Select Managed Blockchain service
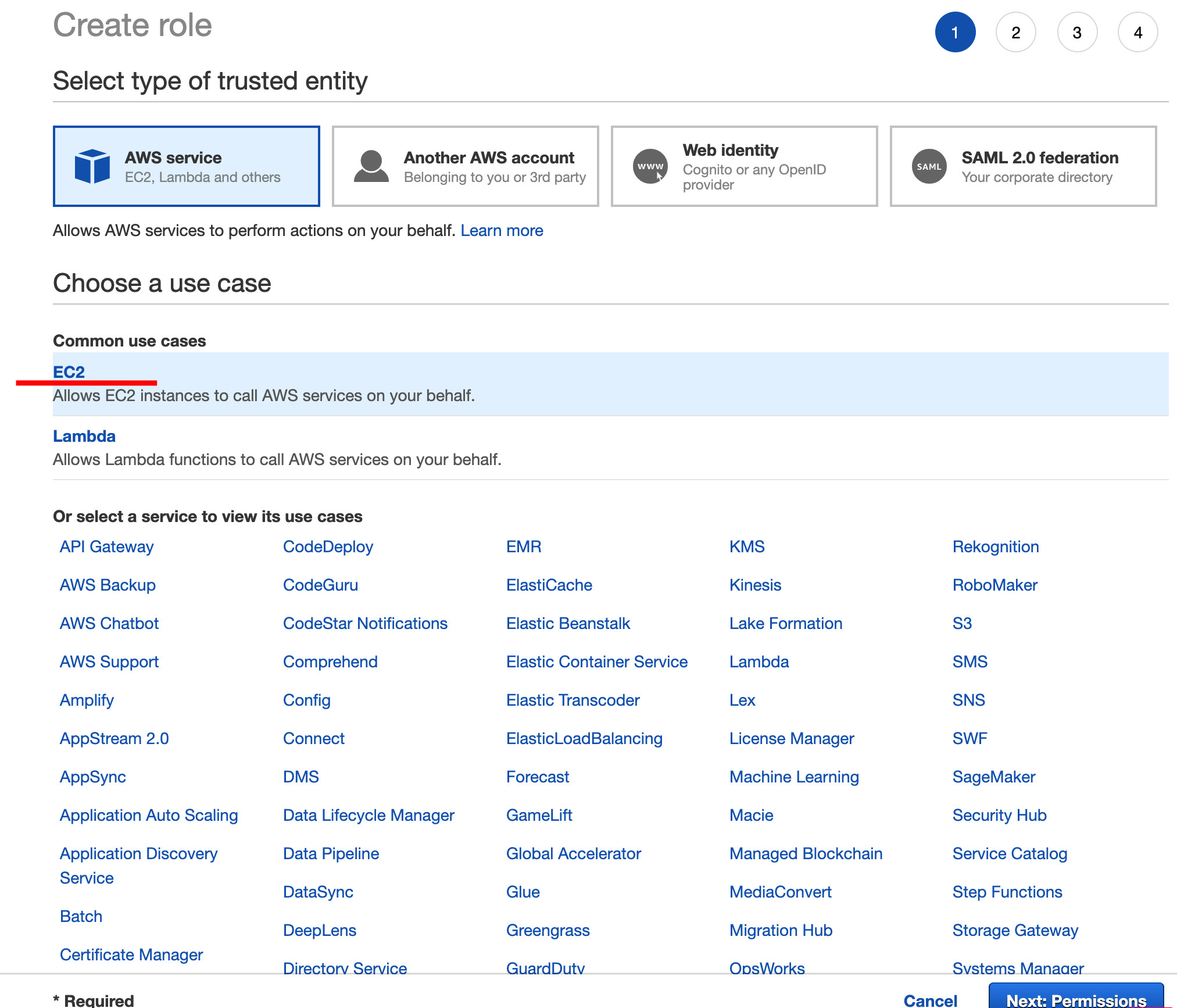Viewport: 1177px width, 1008px height. 806,854
